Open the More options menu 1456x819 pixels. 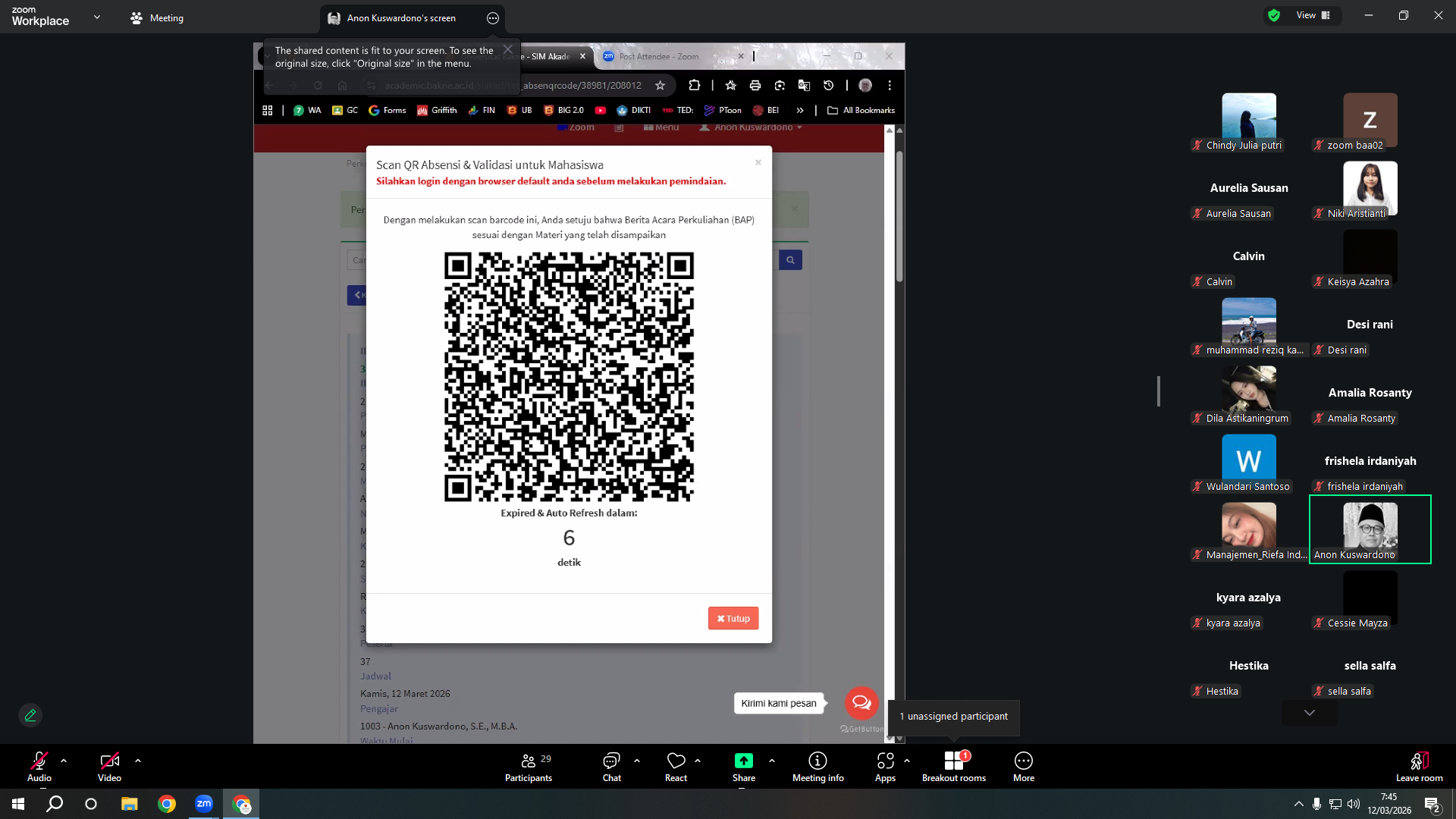coord(1024,766)
